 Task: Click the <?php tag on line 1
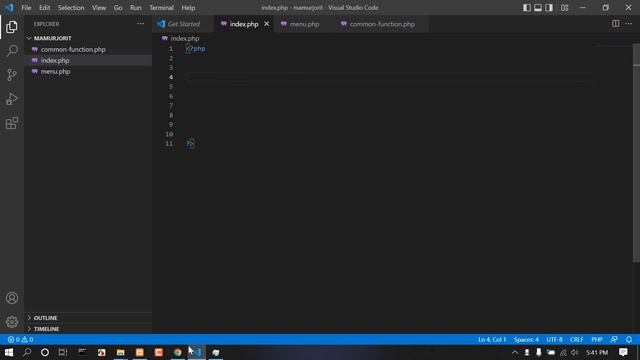pyautogui.click(x=196, y=49)
